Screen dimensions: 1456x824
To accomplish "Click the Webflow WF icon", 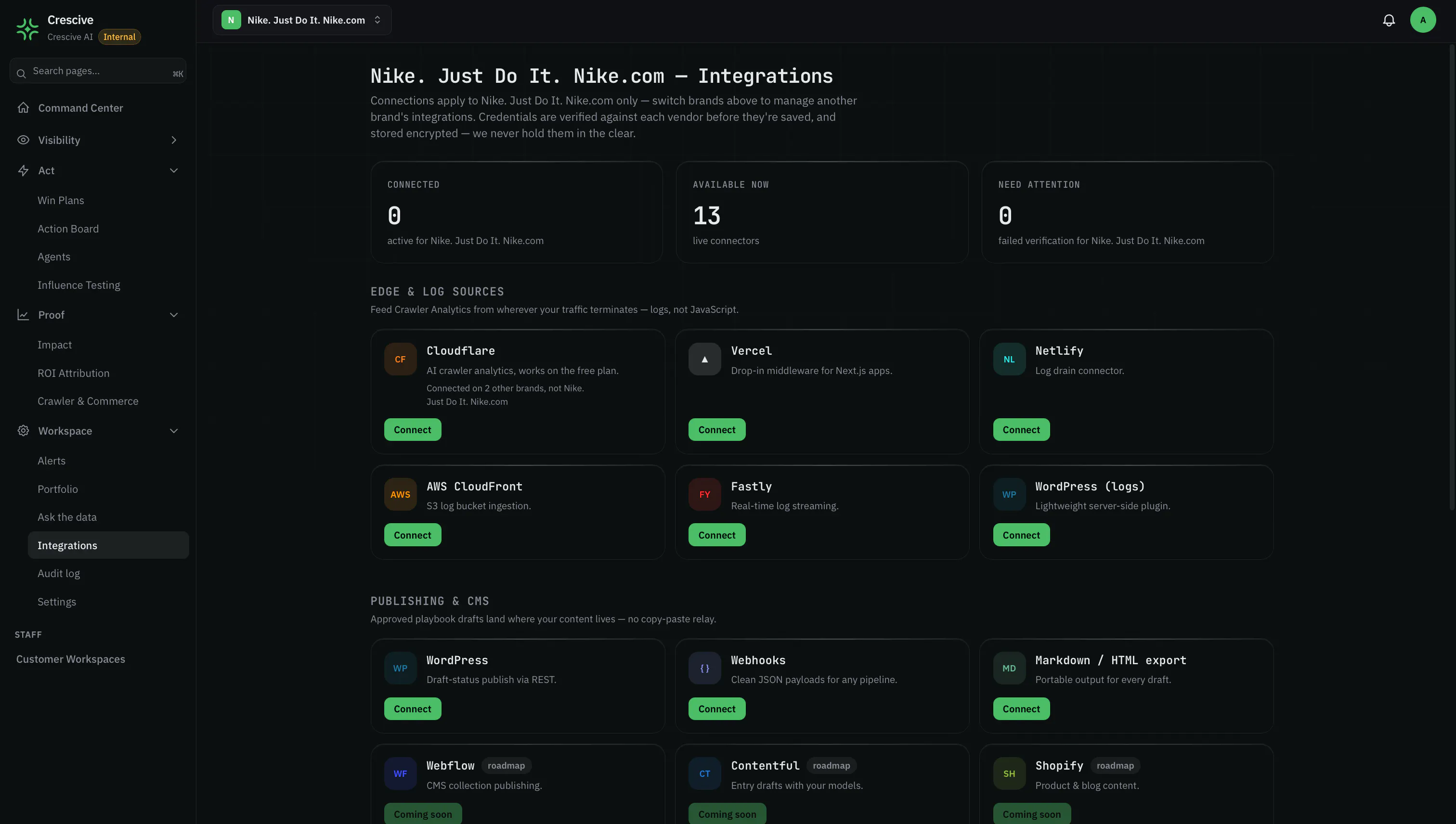I will [400, 773].
